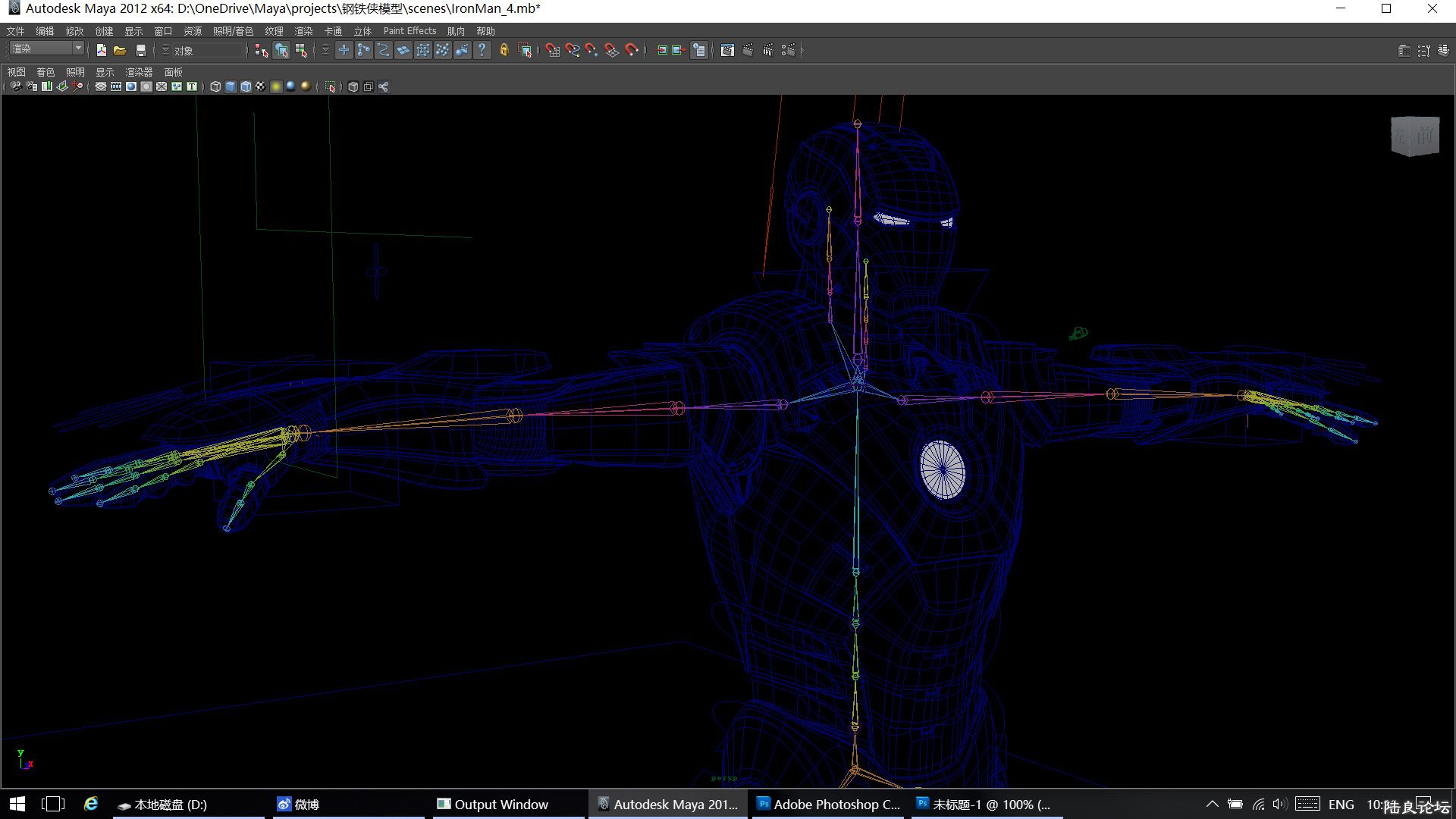Toggle smooth shade all blue cube

coord(231,86)
